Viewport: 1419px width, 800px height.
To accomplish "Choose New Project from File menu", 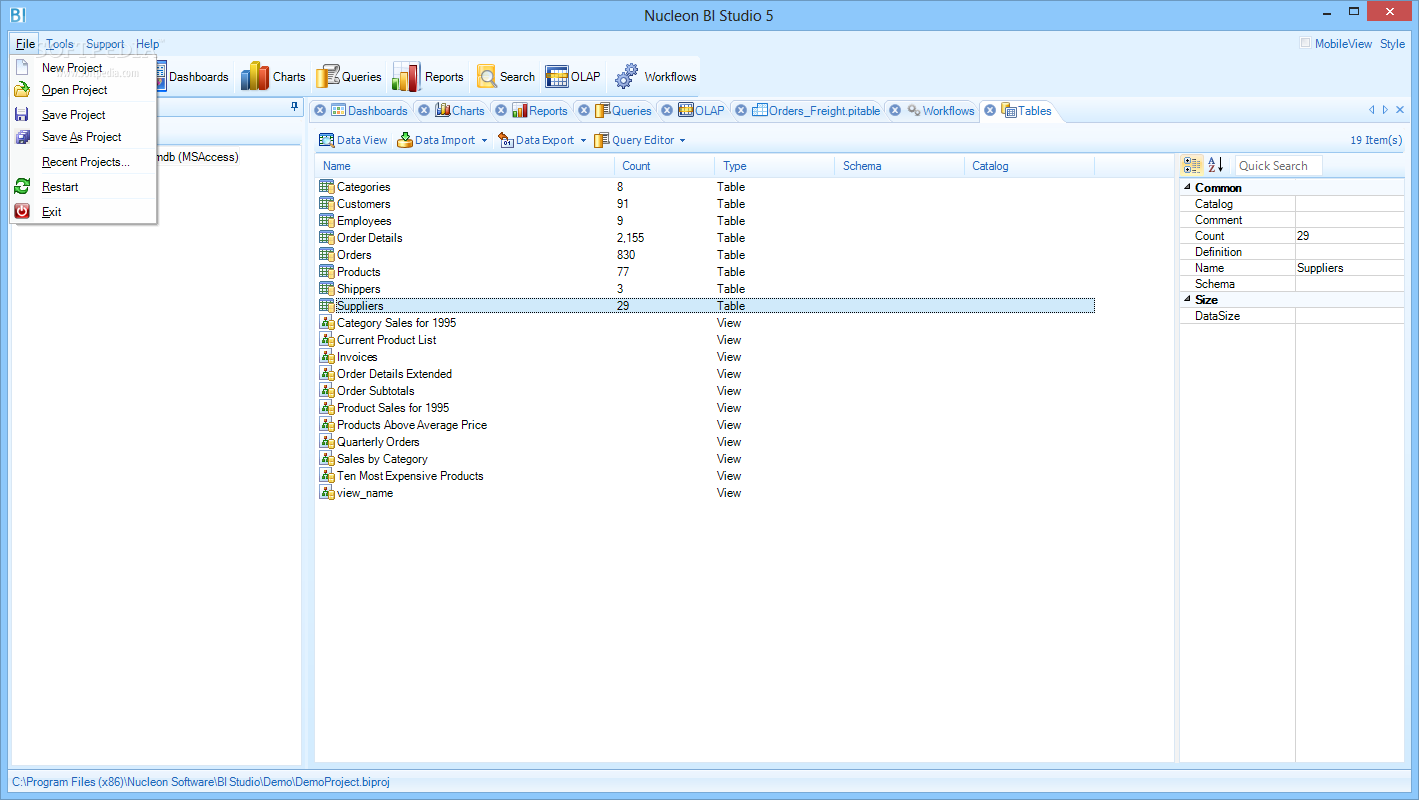I will tap(83, 68).
